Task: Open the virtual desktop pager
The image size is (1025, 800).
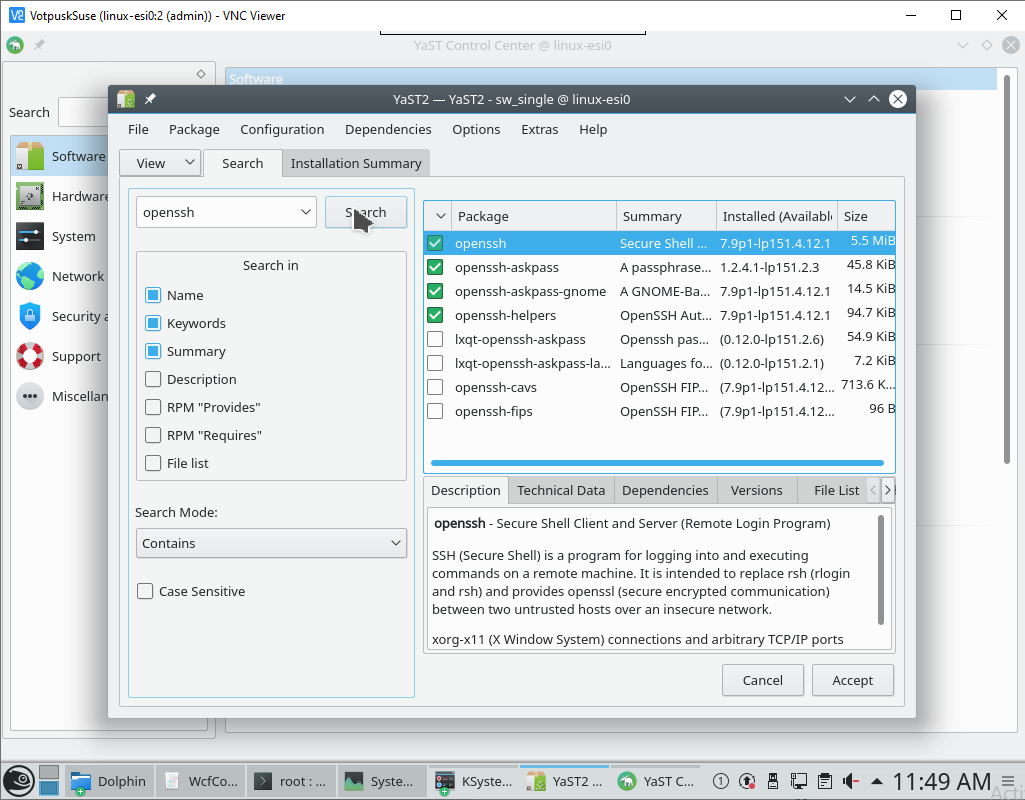Action: [49, 781]
